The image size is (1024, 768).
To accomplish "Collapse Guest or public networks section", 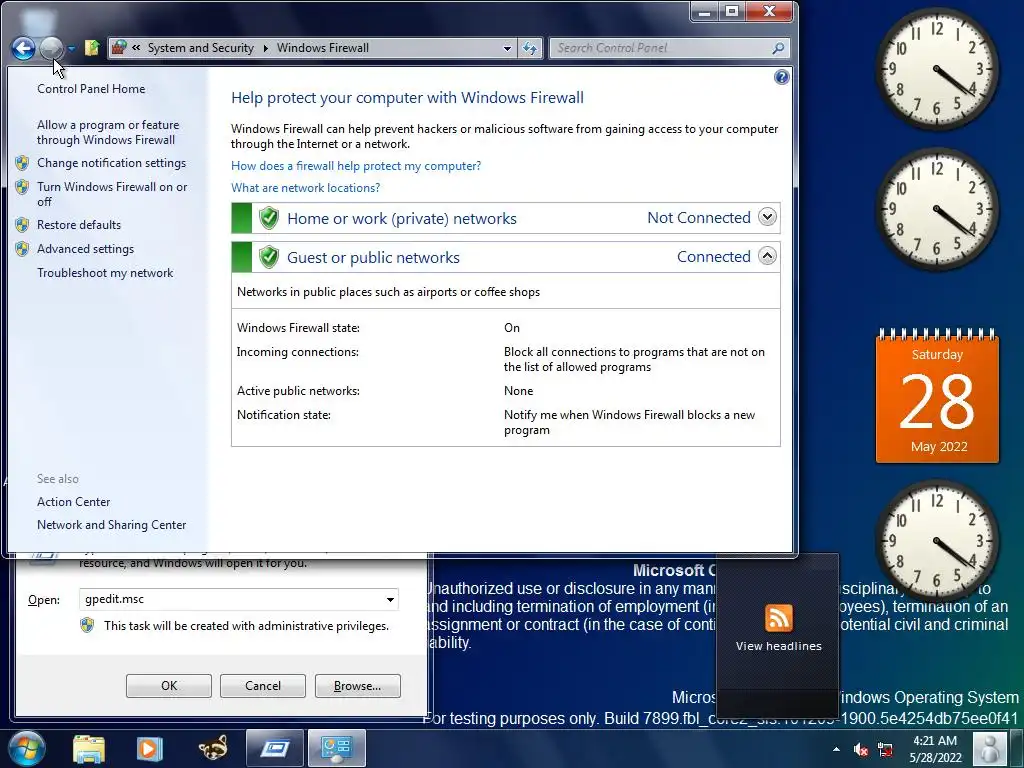I will pyautogui.click(x=767, y=256).
